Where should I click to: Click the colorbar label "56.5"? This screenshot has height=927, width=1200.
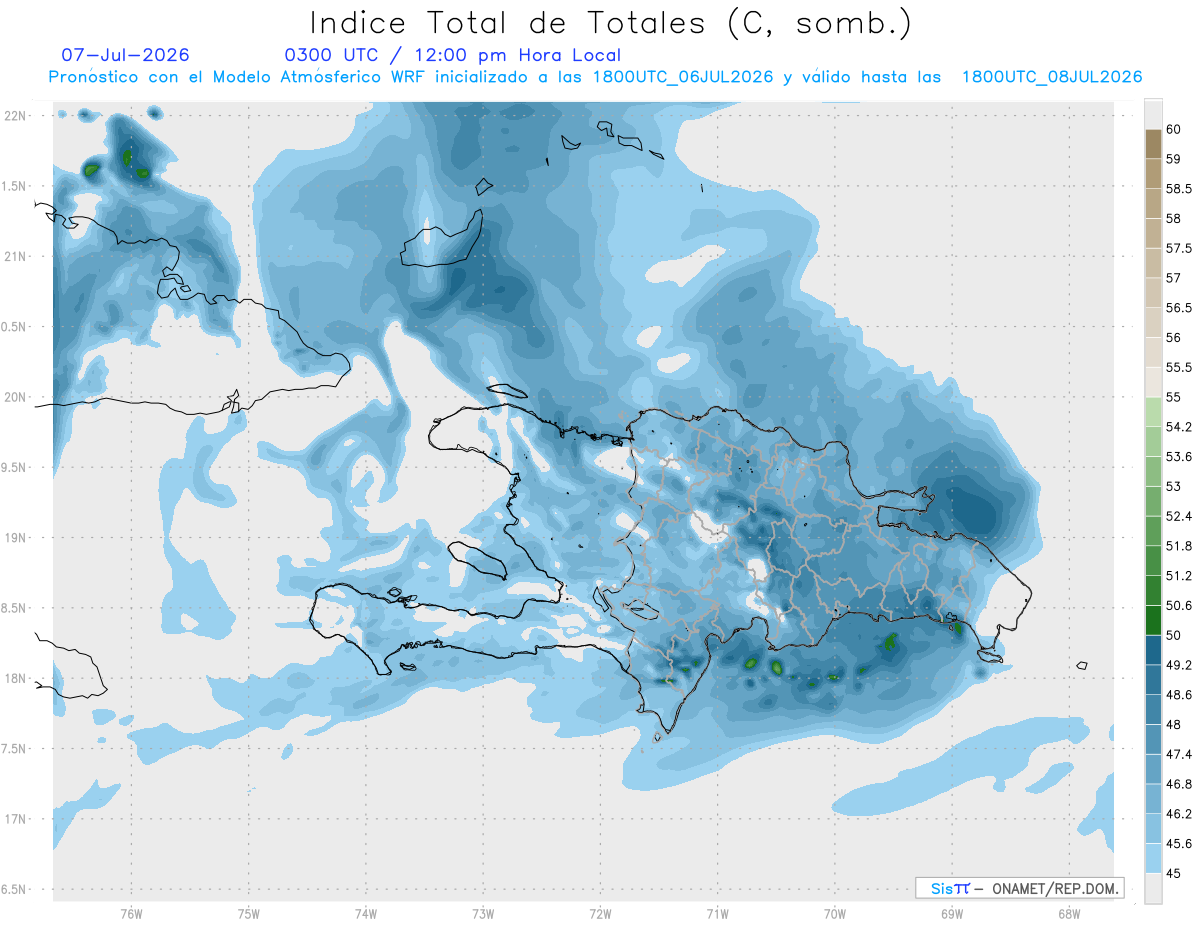tap(1178, 308)
